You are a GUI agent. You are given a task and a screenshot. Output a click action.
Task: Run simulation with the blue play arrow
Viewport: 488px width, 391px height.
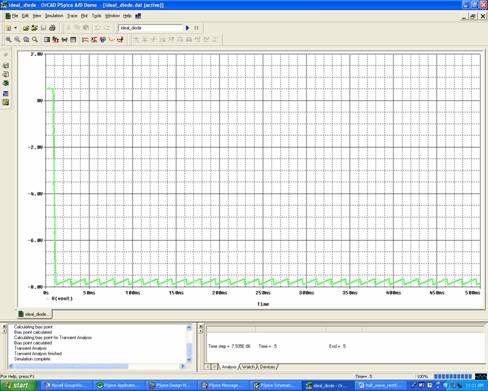point(187,28)
